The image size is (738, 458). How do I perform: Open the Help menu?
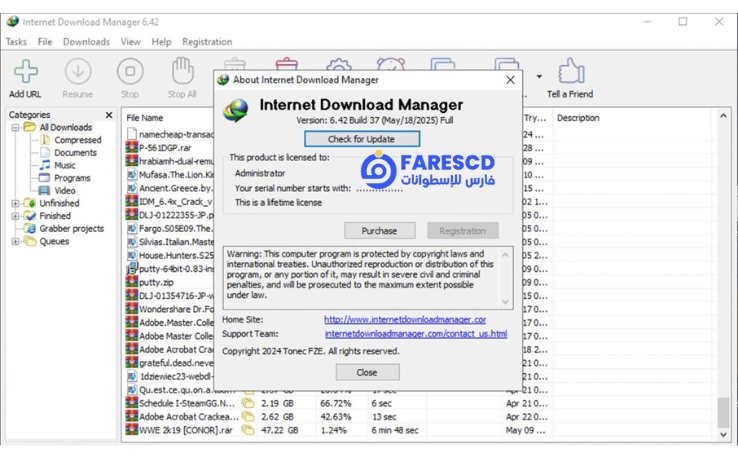pyautogui.click(x=161, y=42)
